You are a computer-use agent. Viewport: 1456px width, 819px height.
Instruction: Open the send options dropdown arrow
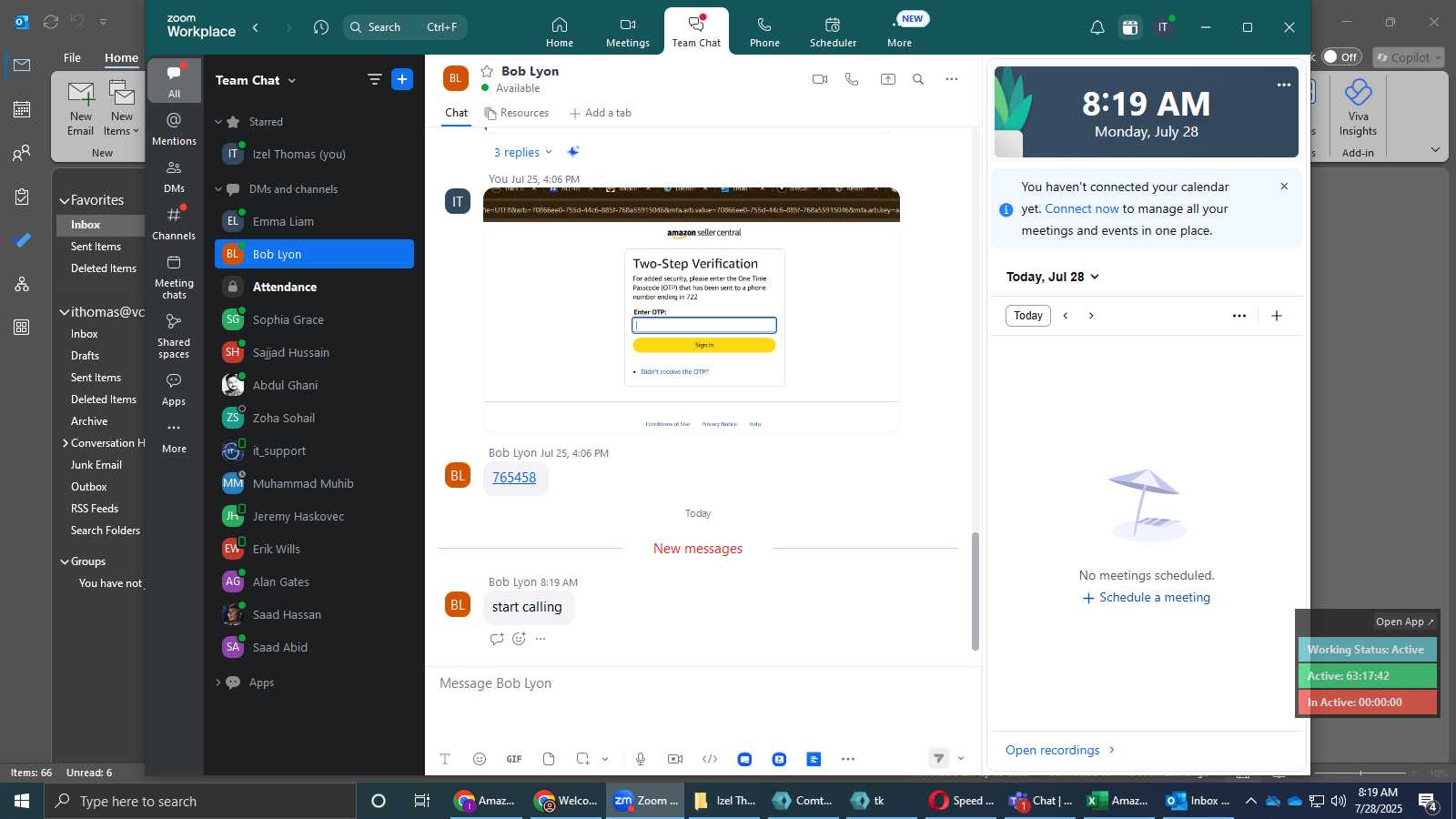pyautogui.click(x=961, y=758)
